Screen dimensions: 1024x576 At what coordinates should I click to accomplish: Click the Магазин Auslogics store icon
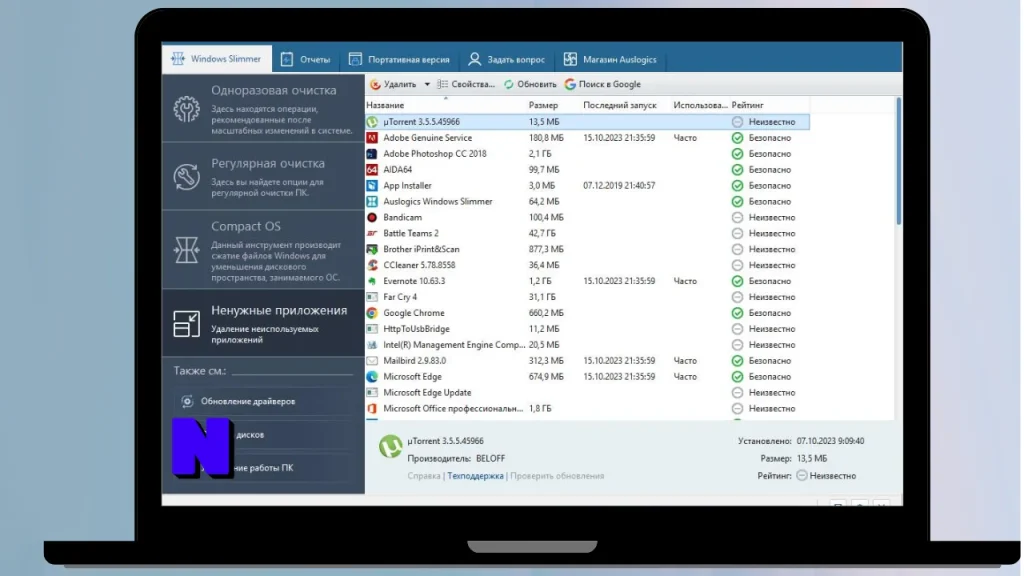(570, 59)
